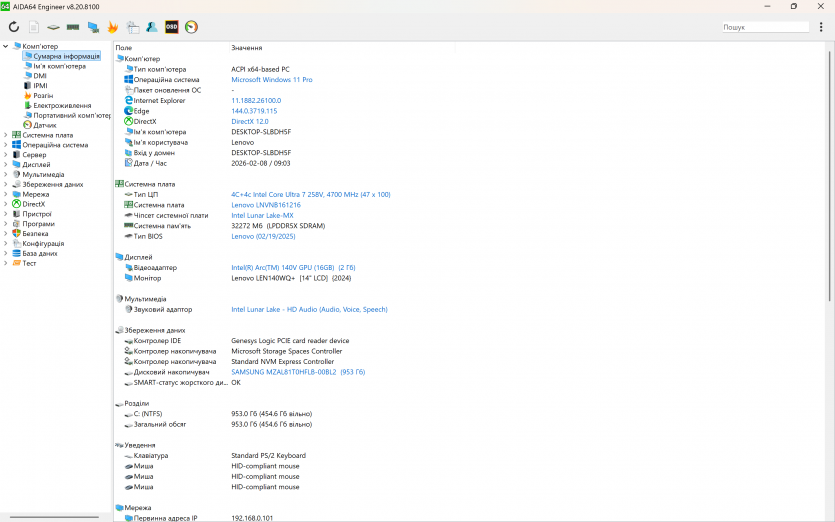Click the Refresh toolbar icon
Screen dimensions: 835x522
pos(14,27)
